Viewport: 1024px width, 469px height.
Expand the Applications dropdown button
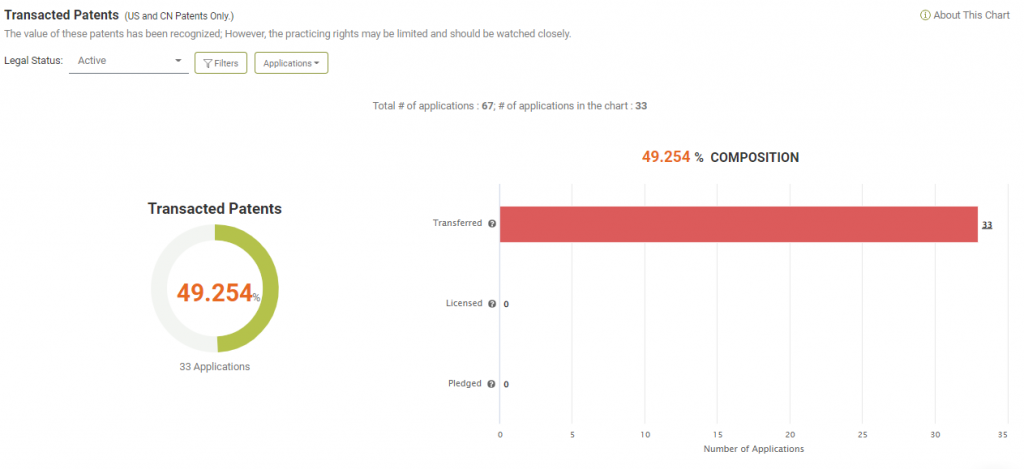point(291,63)
